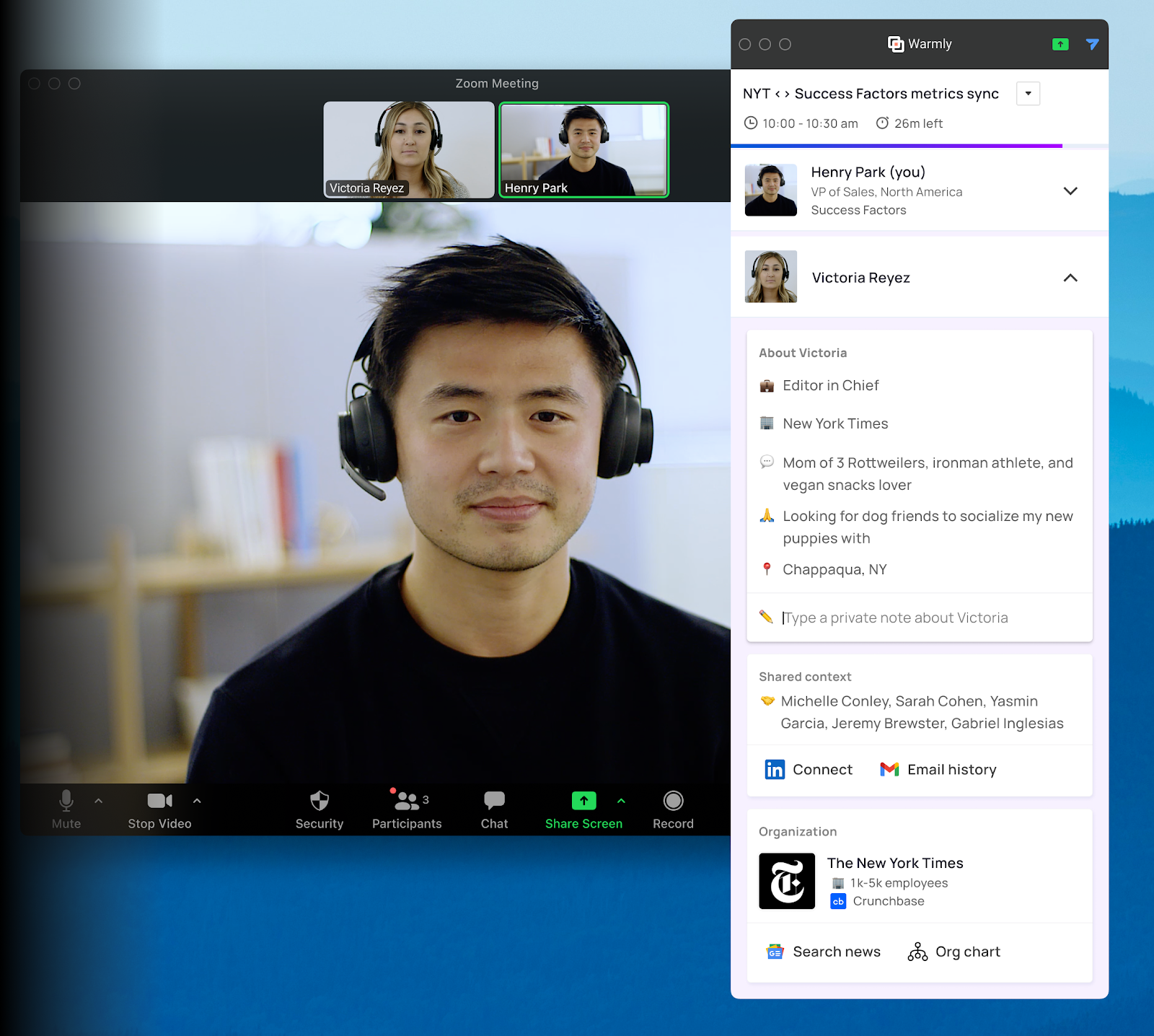The width and height of the screenshot is (1154, 1036).
Task: Click the green Share Screen button
Action: coord(583,809)
